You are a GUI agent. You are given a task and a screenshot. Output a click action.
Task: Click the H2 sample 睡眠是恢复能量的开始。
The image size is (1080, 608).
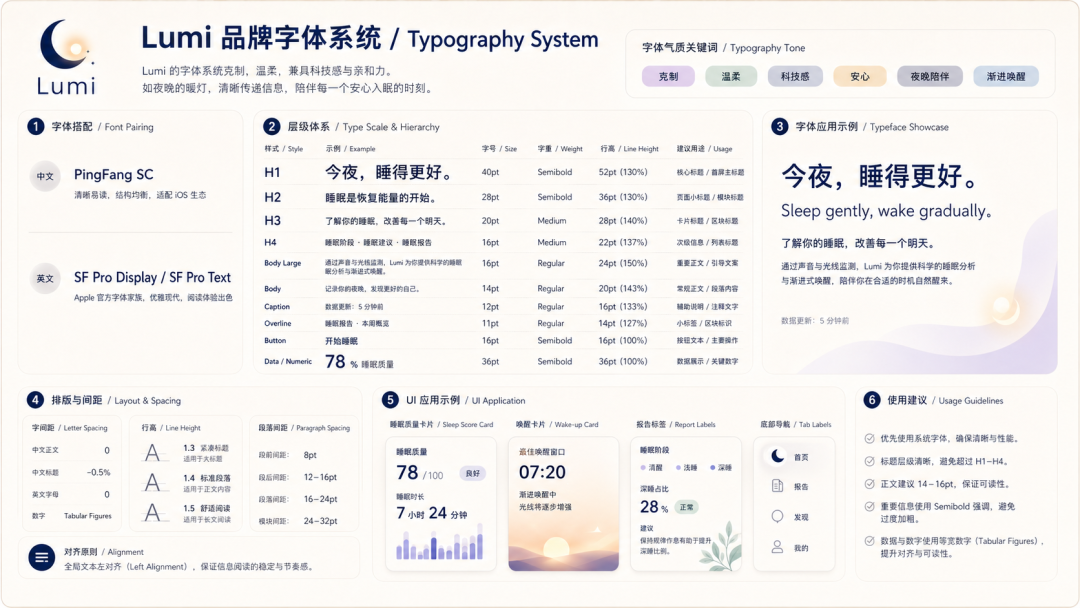(381, 198)
